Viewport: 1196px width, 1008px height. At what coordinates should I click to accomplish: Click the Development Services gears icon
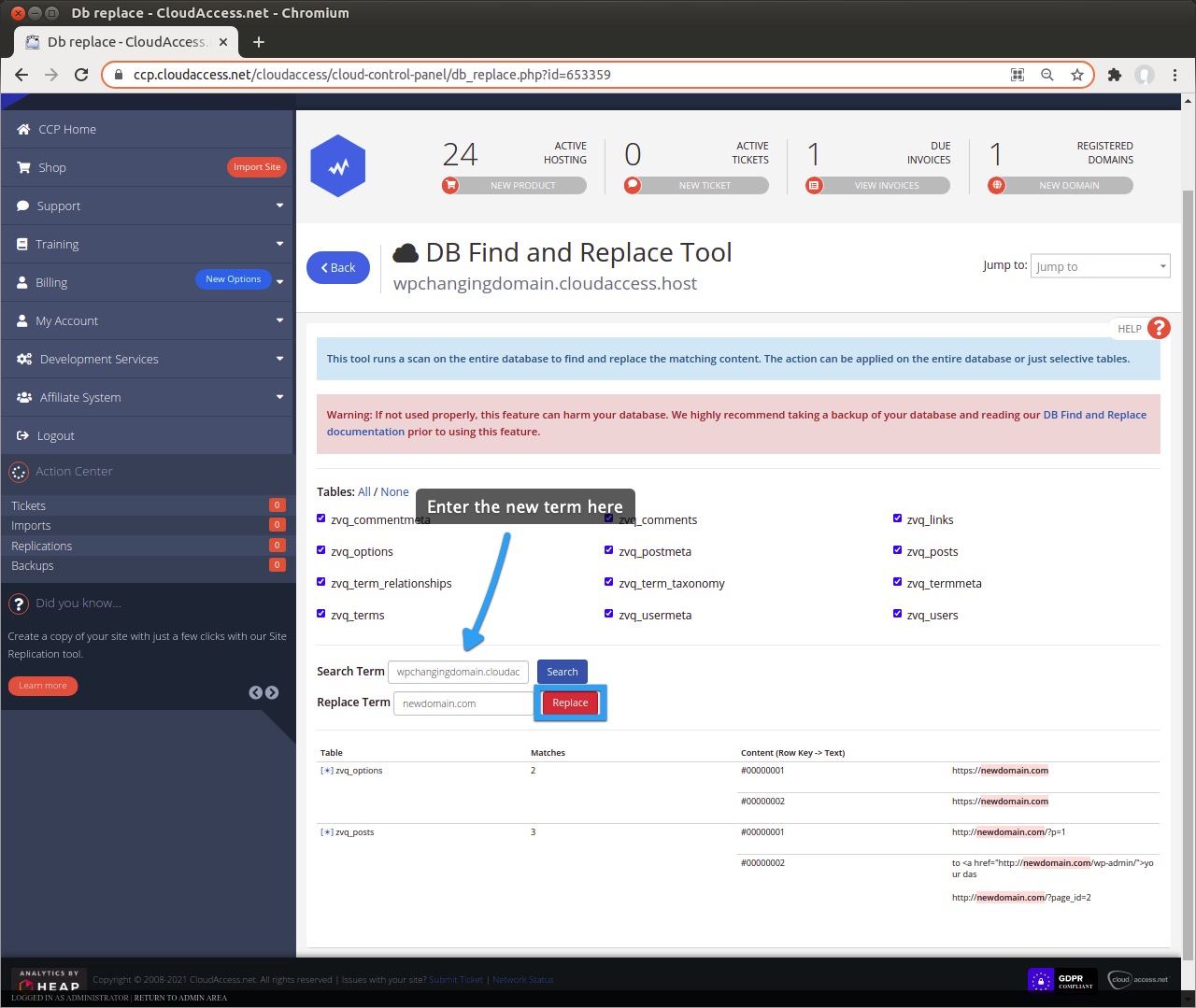(24, 359)
